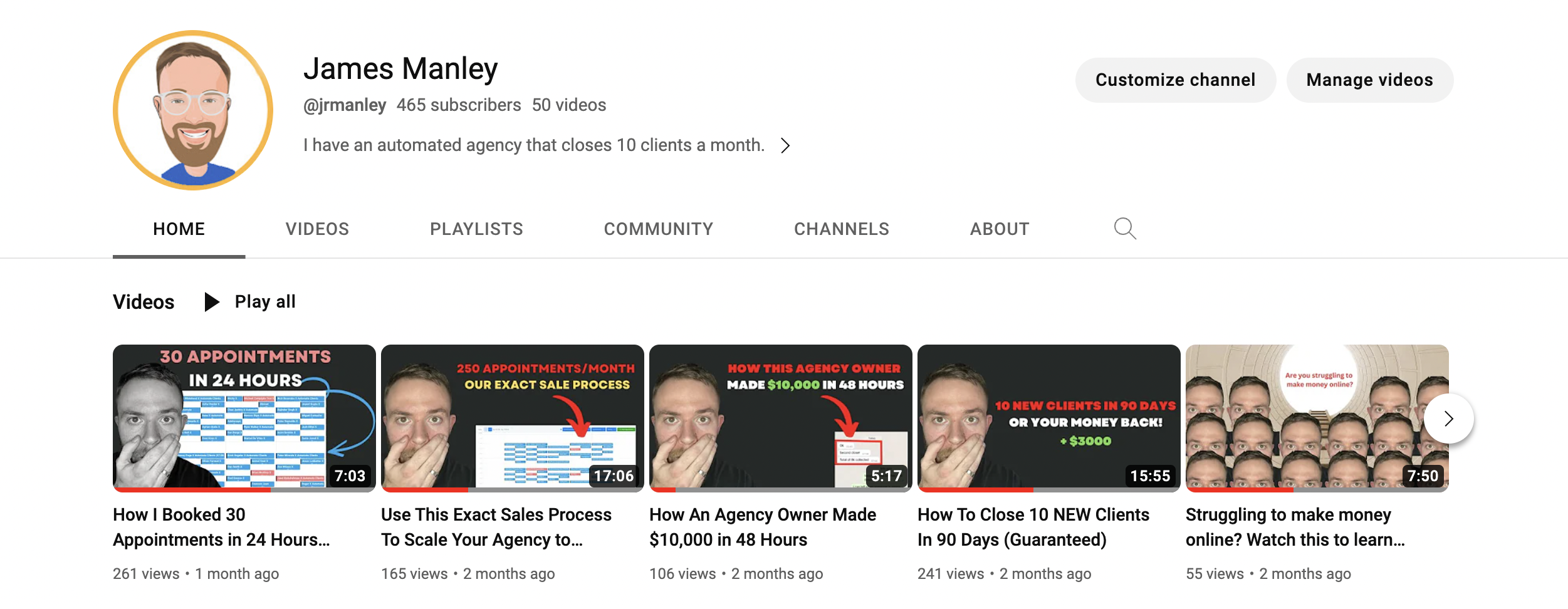Advance the thumbnail row using the right chevron
The width and height of the screenshot is (1568, 609).
click(x=1448, y=419)
